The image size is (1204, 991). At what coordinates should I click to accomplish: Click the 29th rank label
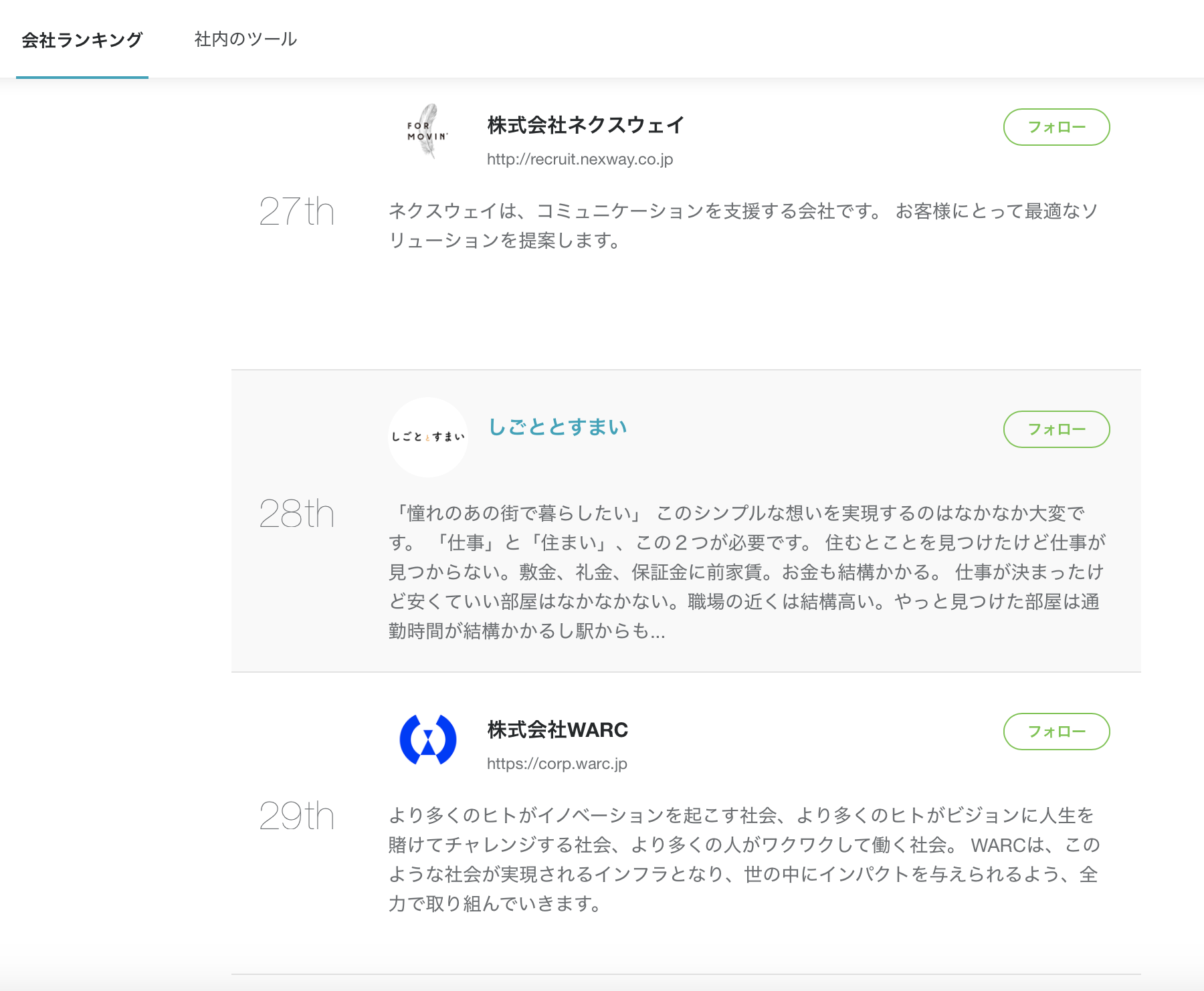pos(297,814)
